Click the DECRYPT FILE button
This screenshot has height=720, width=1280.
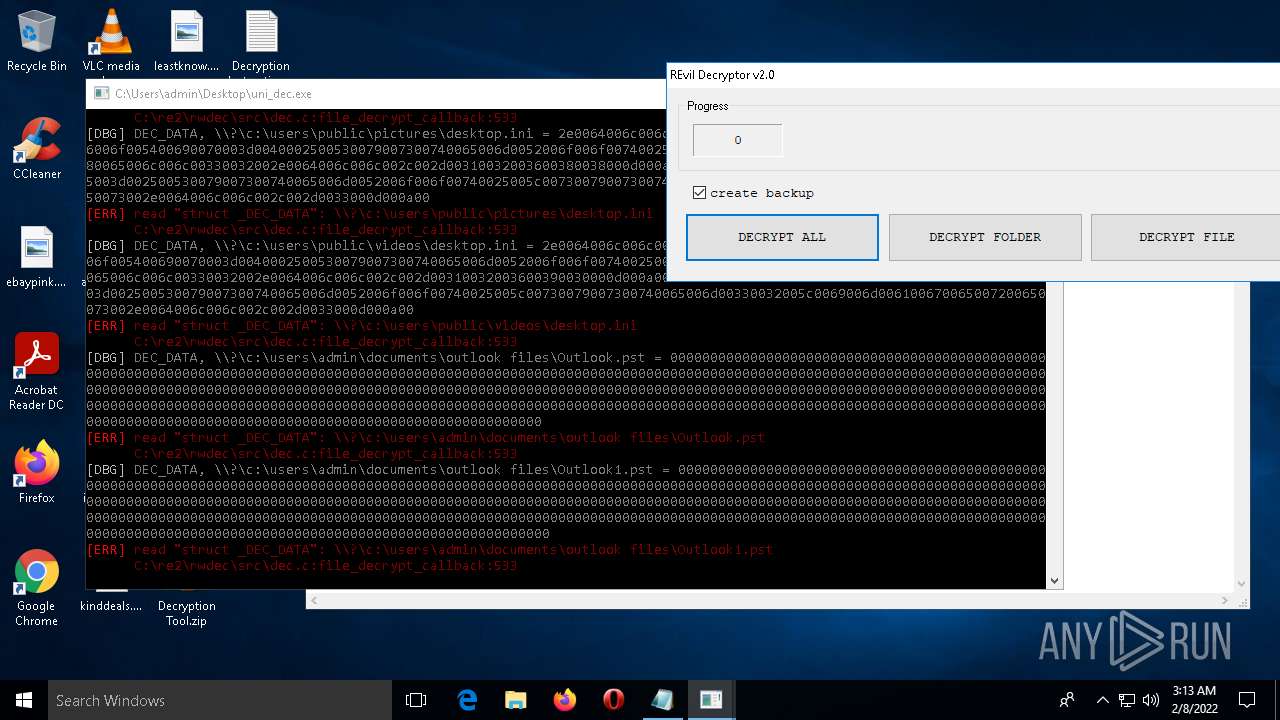click(1185, 237)
